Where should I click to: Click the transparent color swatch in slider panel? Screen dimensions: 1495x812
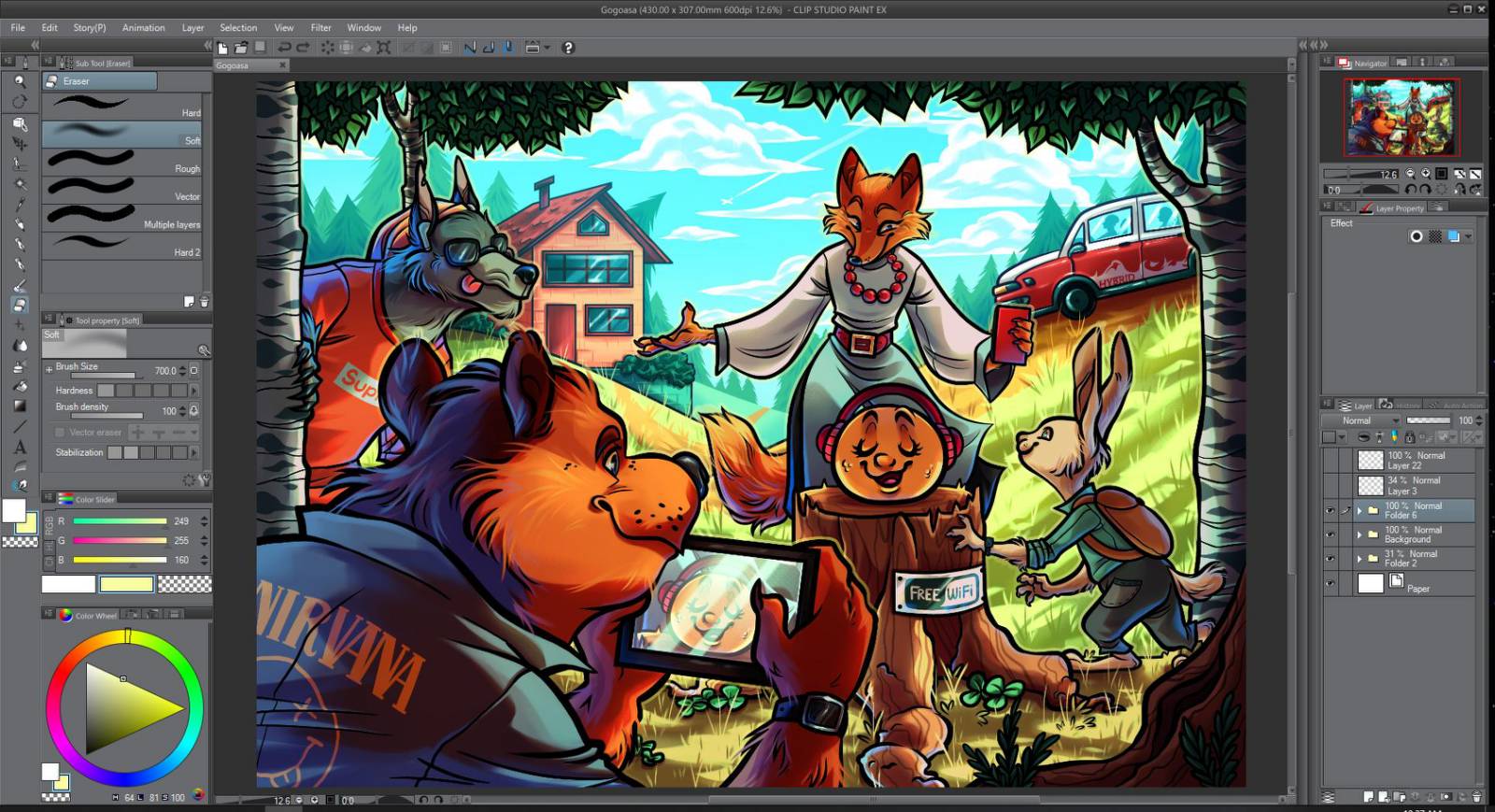click(184, 584)
